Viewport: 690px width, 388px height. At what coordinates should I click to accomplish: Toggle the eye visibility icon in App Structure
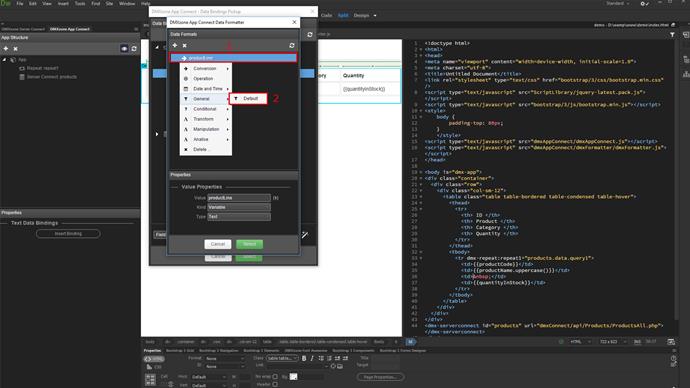(x=124, y=48)
